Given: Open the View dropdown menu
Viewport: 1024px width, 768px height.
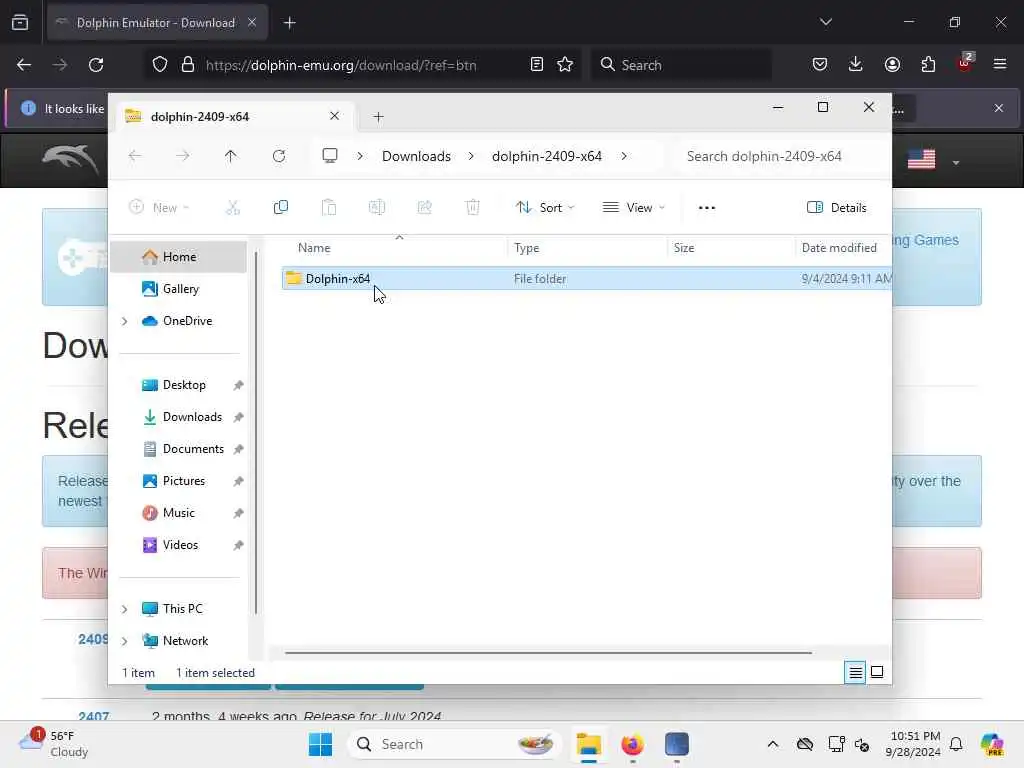Looking at the screenshot, I should tap(634, 208).
